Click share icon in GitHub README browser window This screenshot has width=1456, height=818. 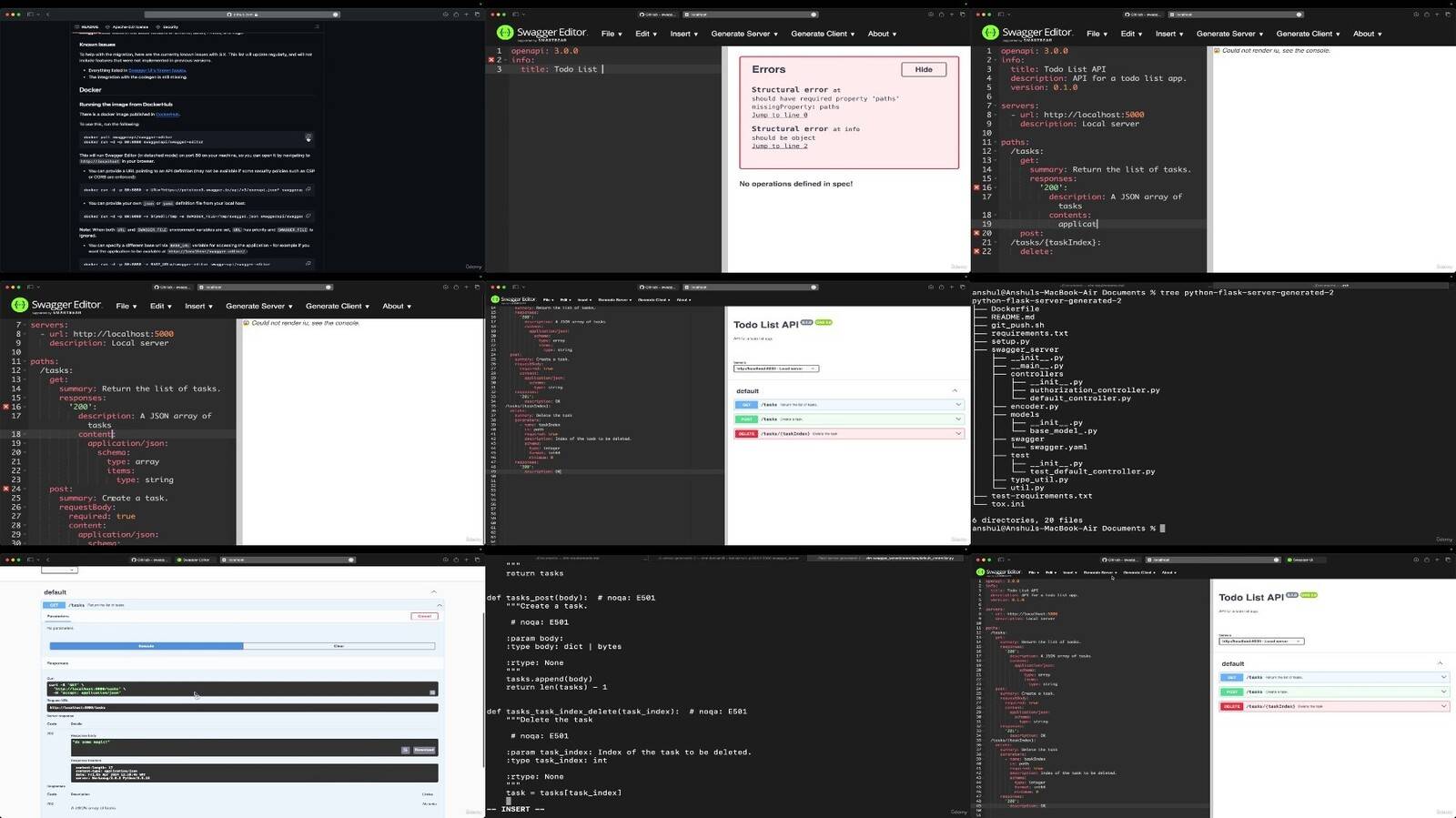(456, 14)
